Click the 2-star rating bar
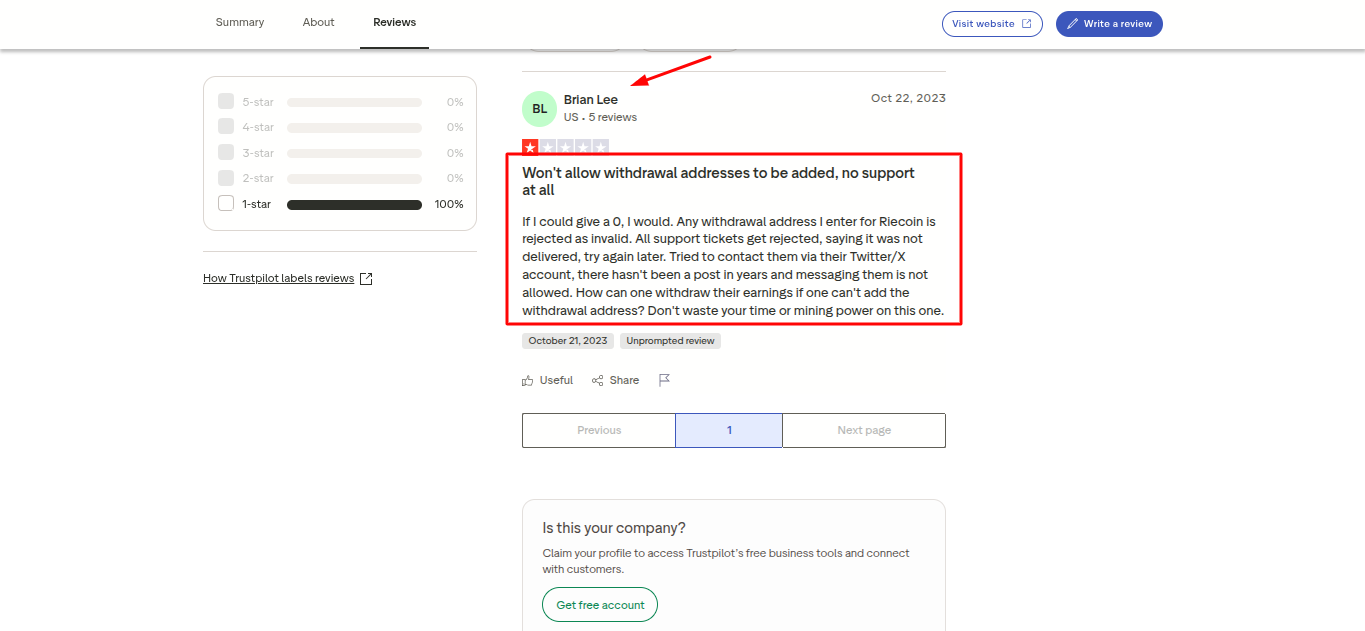Viewport: 1365px width, 631px height. click(354, 179)
